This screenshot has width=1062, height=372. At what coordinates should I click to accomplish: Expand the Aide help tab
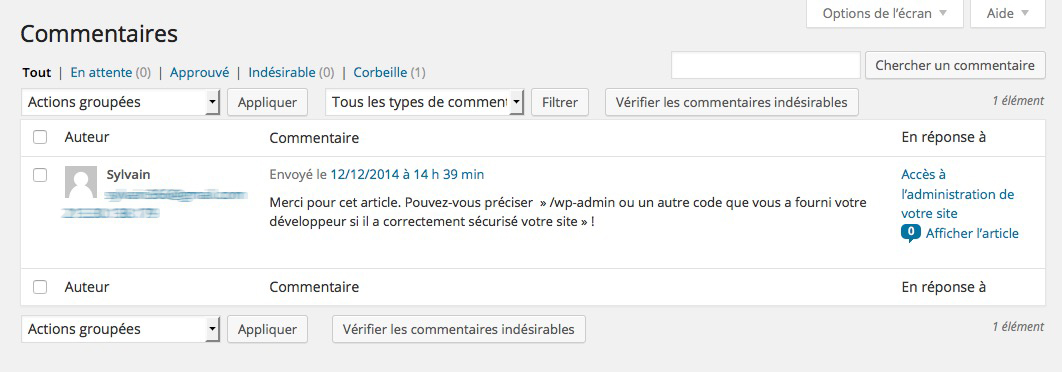(x=1008, y=14)
